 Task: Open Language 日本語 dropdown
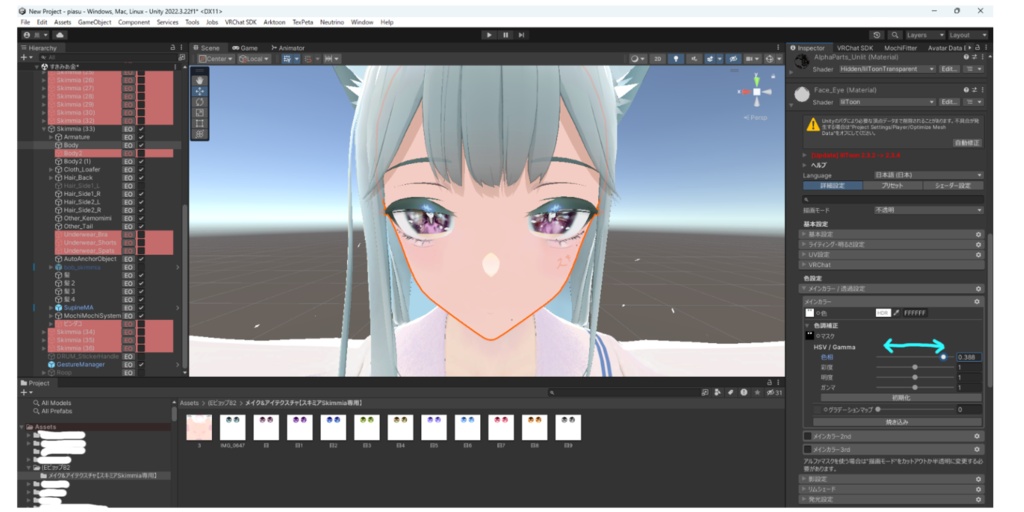pos(929,176)
